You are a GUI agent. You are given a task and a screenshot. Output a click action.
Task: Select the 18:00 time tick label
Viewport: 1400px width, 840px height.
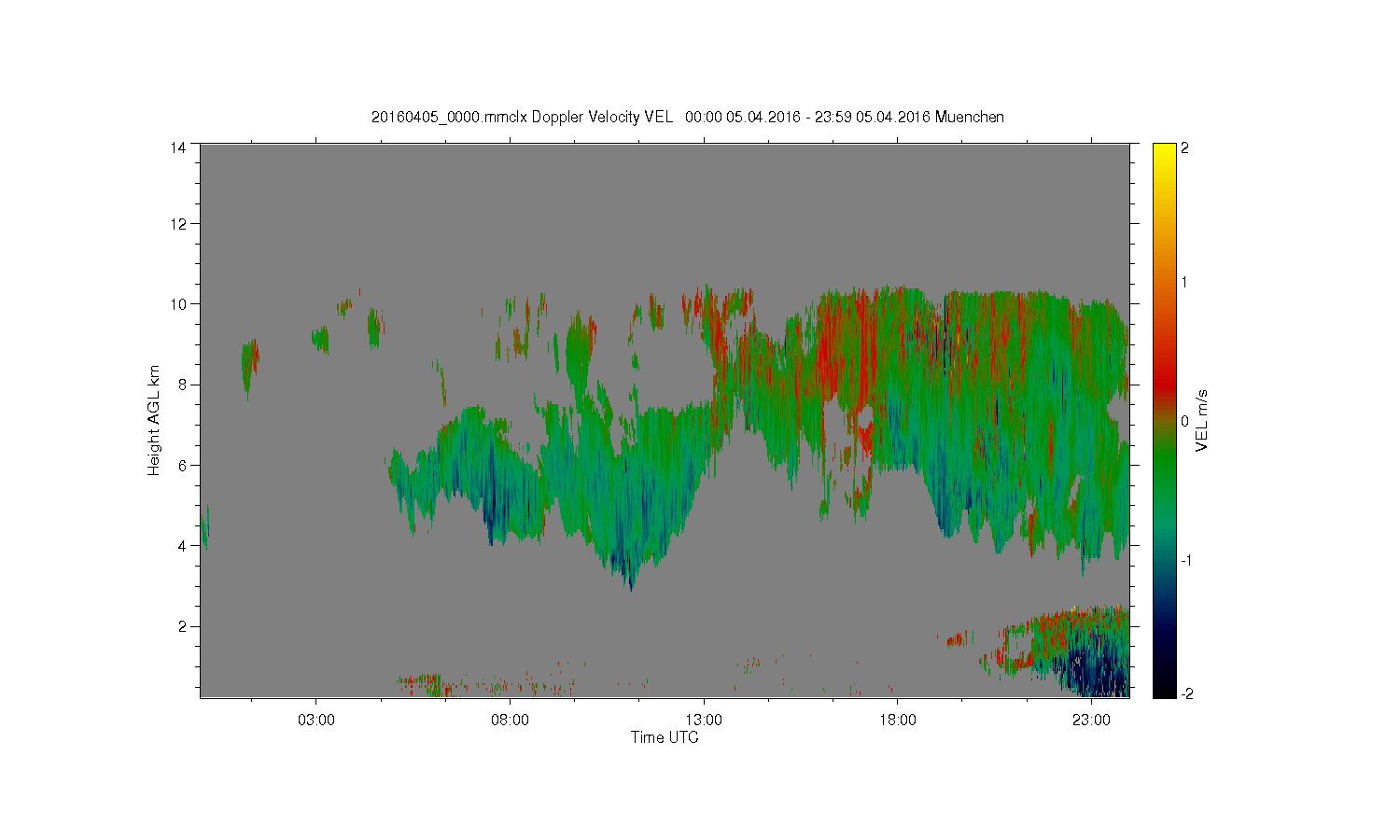click(898, 721)
